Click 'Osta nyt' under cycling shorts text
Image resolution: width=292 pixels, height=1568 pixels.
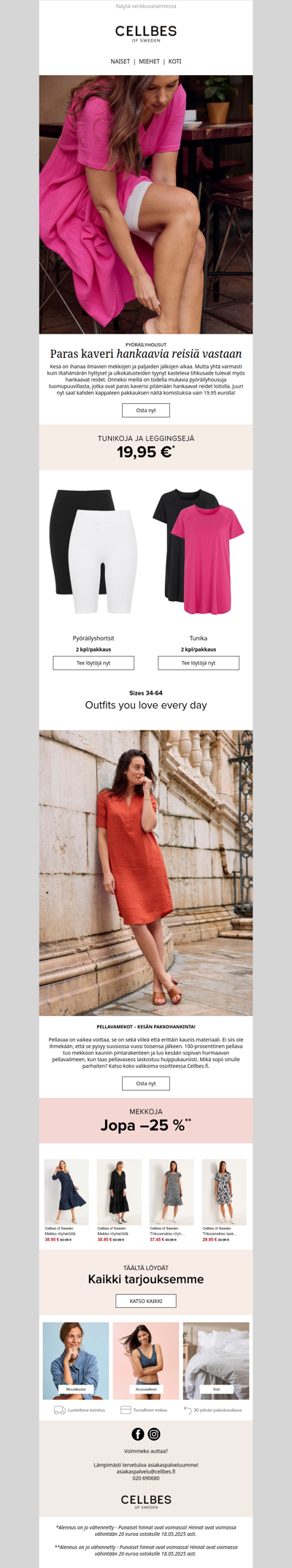pyautogui.click(x=146, y=410)
